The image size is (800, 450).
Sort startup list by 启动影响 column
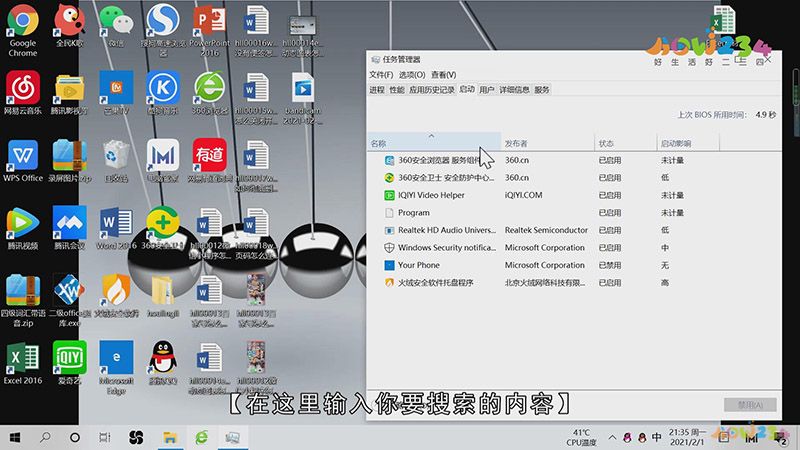pos(687,143)
